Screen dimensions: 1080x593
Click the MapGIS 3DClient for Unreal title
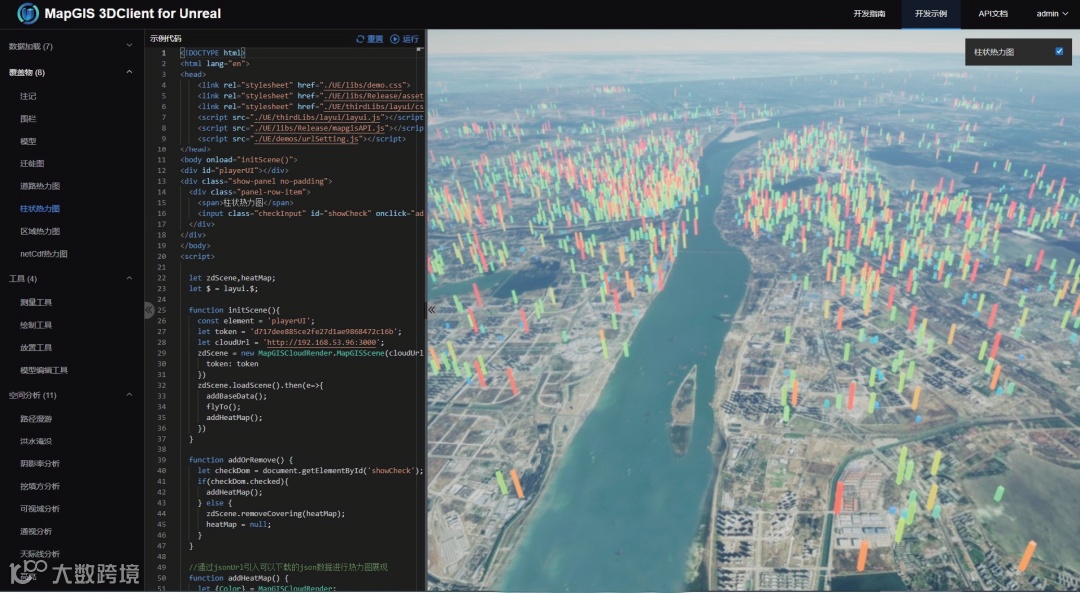(x=133, y=13)
